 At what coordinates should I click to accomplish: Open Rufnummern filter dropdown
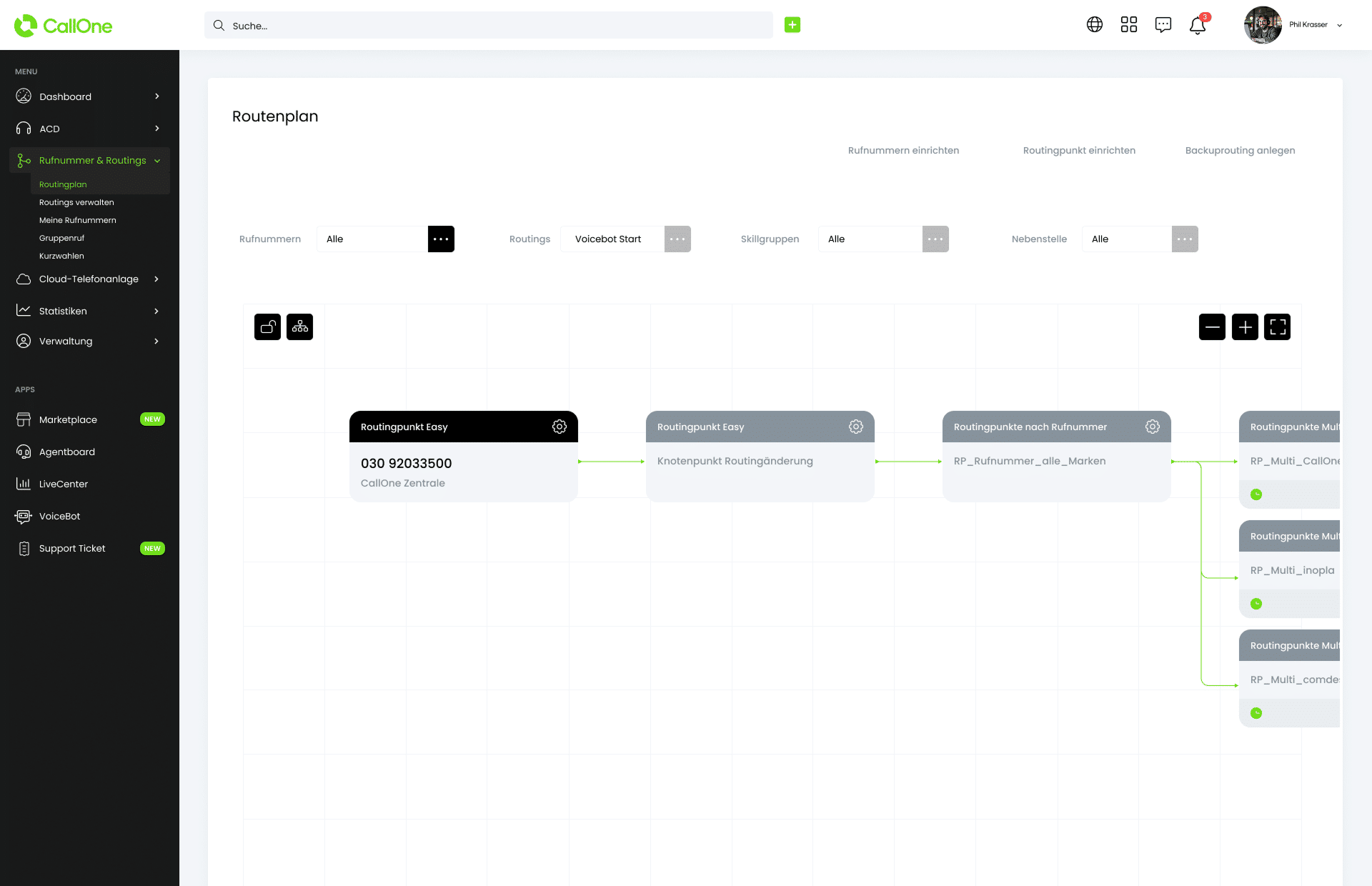tap(441, 239)
